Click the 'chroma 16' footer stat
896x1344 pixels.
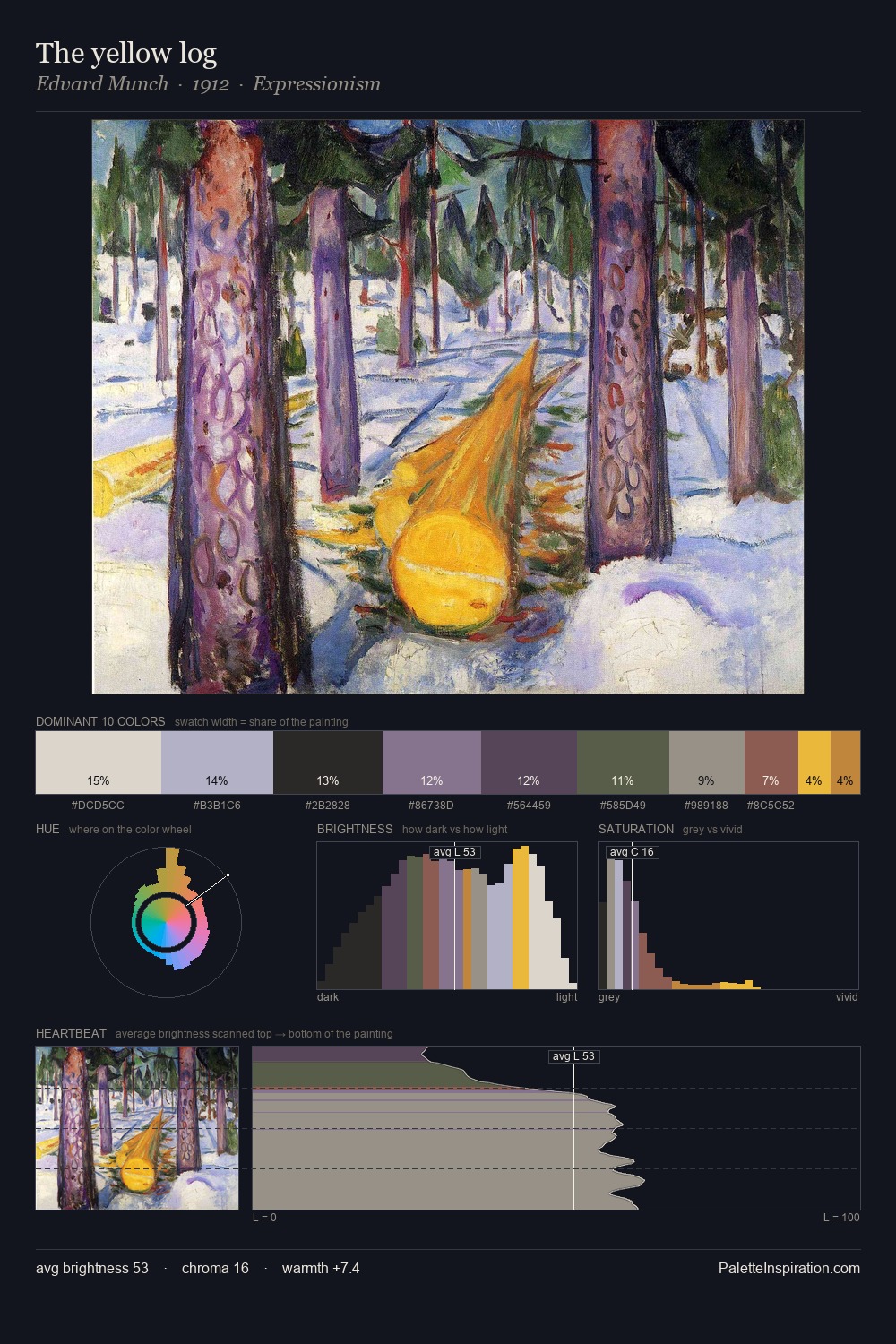click(215, 1268)
